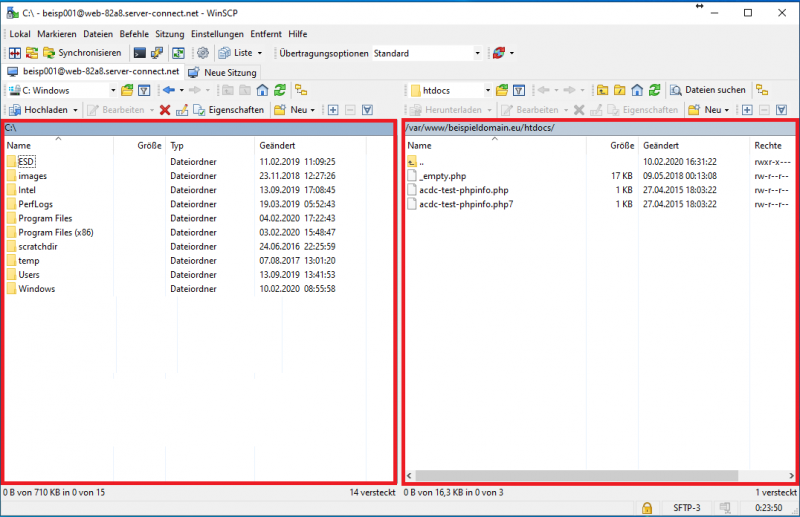Click the synchronize browsing icon beside compare directories

[32, 53]
